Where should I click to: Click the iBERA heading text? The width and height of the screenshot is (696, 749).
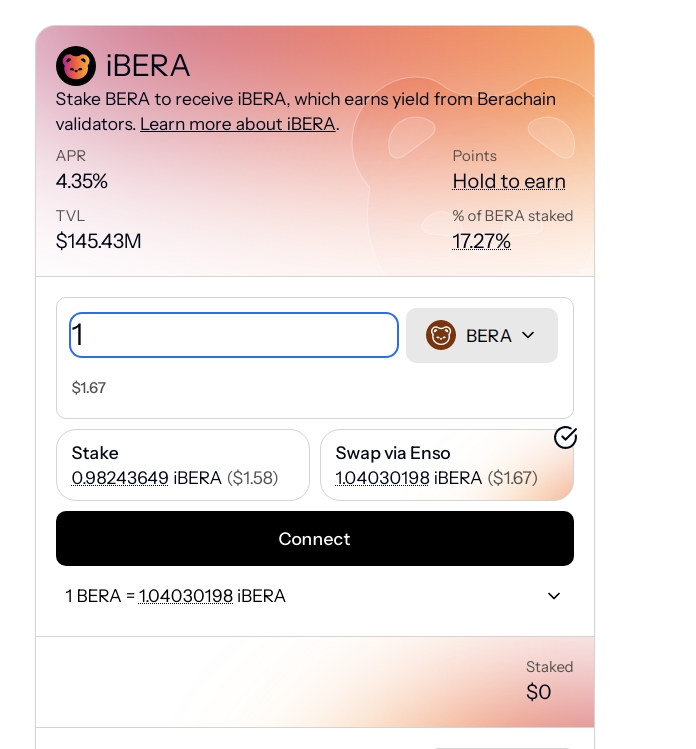point(148,66)
